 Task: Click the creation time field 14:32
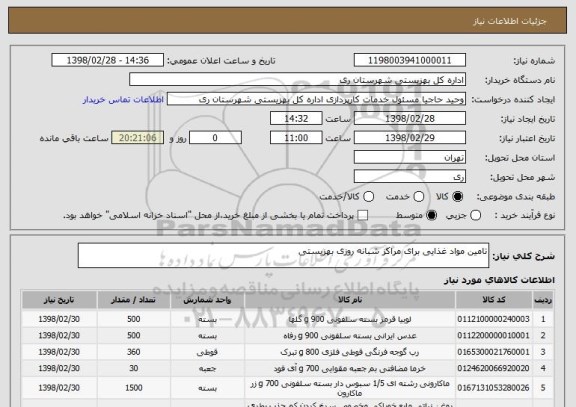[296, 119]
